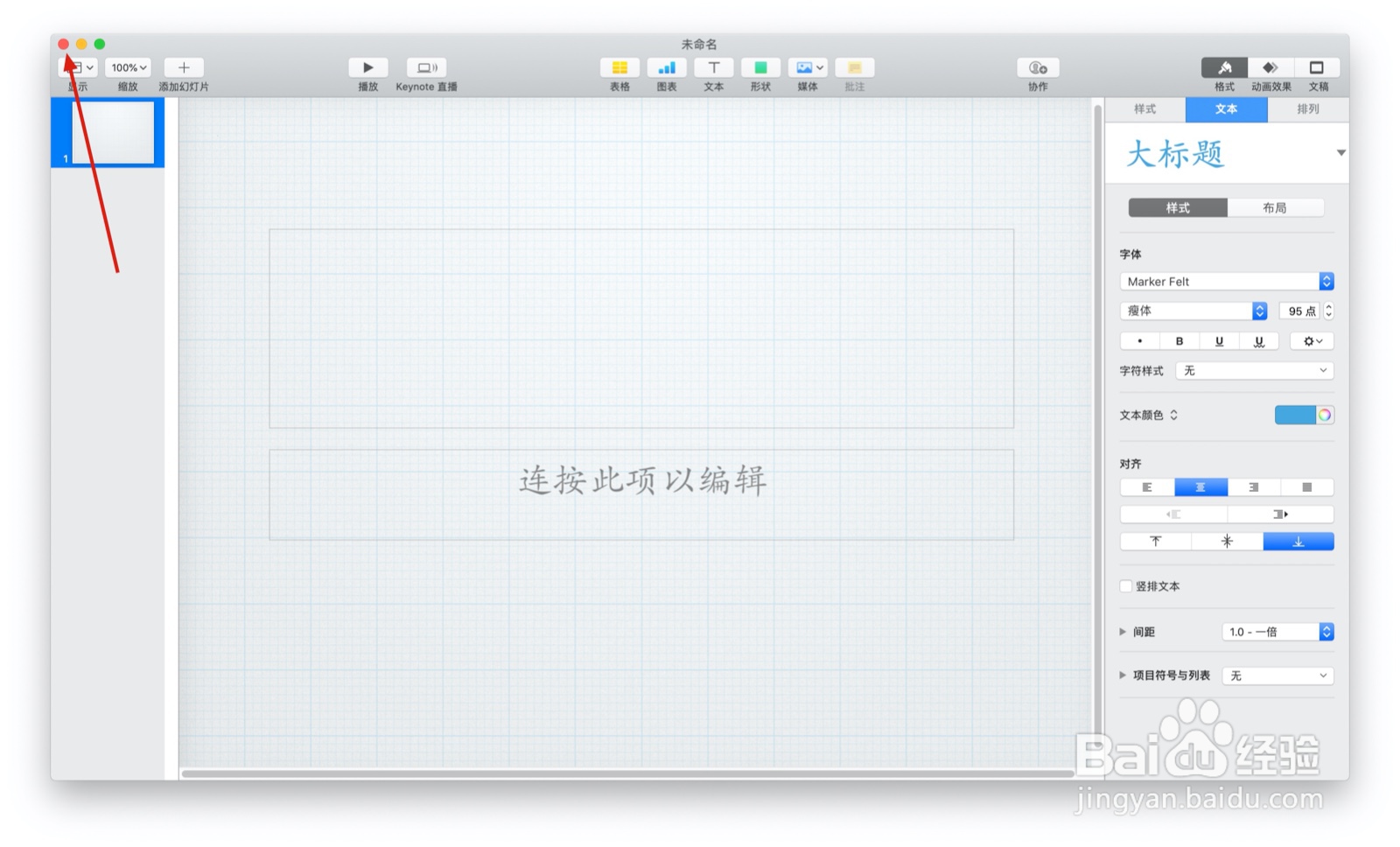Decrease text indent
This screenshot has height=847, width=1400.
pyautogui.click(x=1173, y=514)
